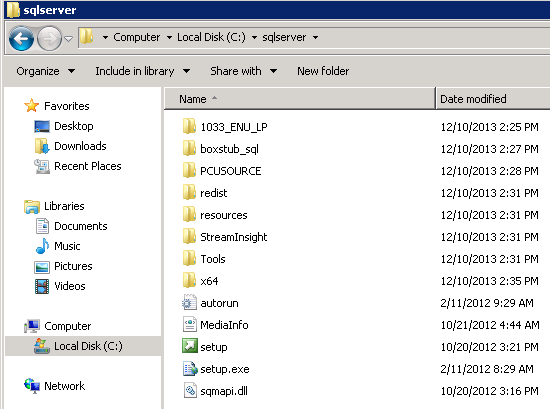The width and height of the screenshot is (550, 409).
Task: Expand the arrow left of Computer in the address bar
Action: tap(105, 37)
